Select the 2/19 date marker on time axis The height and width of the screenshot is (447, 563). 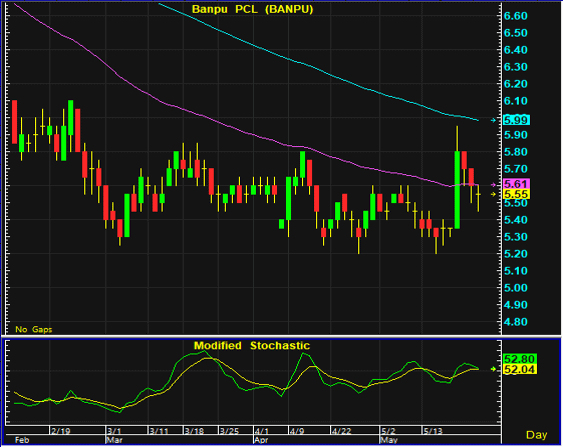tap(60, 431)
